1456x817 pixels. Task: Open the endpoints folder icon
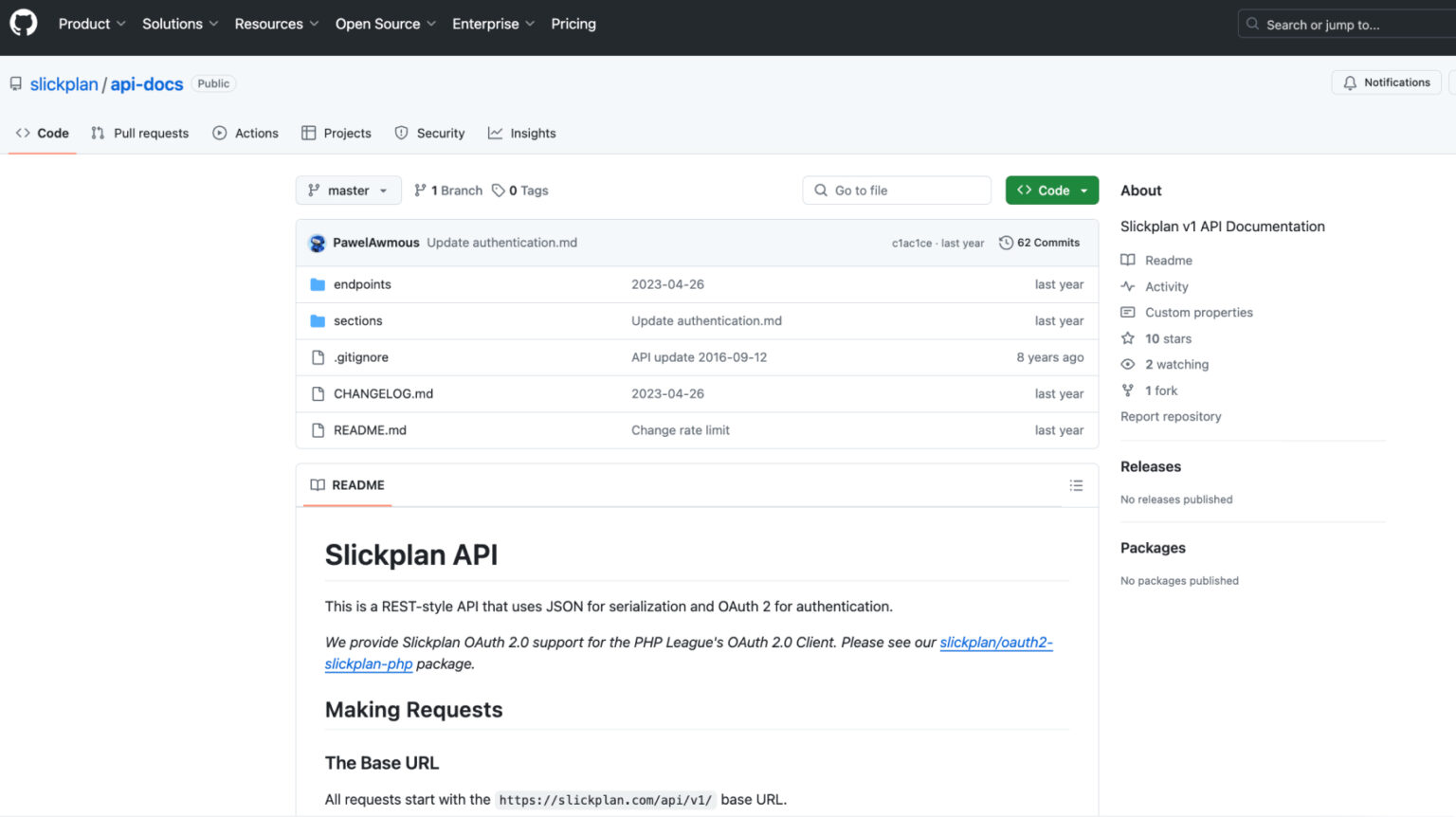click(x=318, y=283)
